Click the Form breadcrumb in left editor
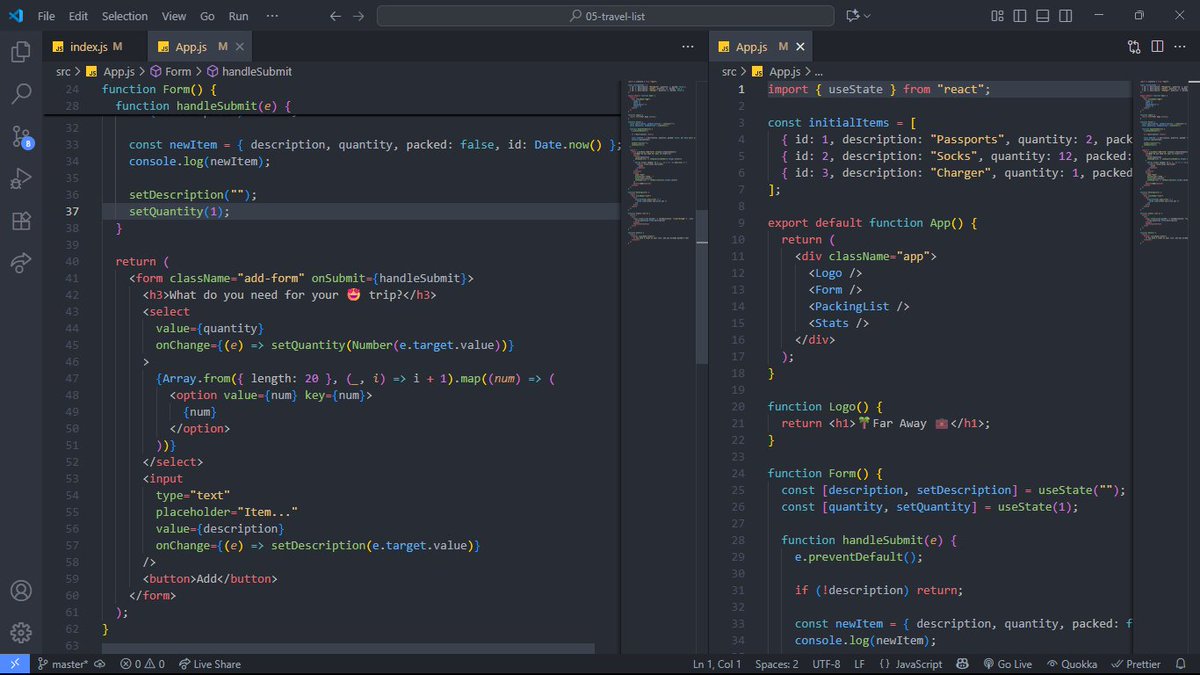 pos(170,72)
